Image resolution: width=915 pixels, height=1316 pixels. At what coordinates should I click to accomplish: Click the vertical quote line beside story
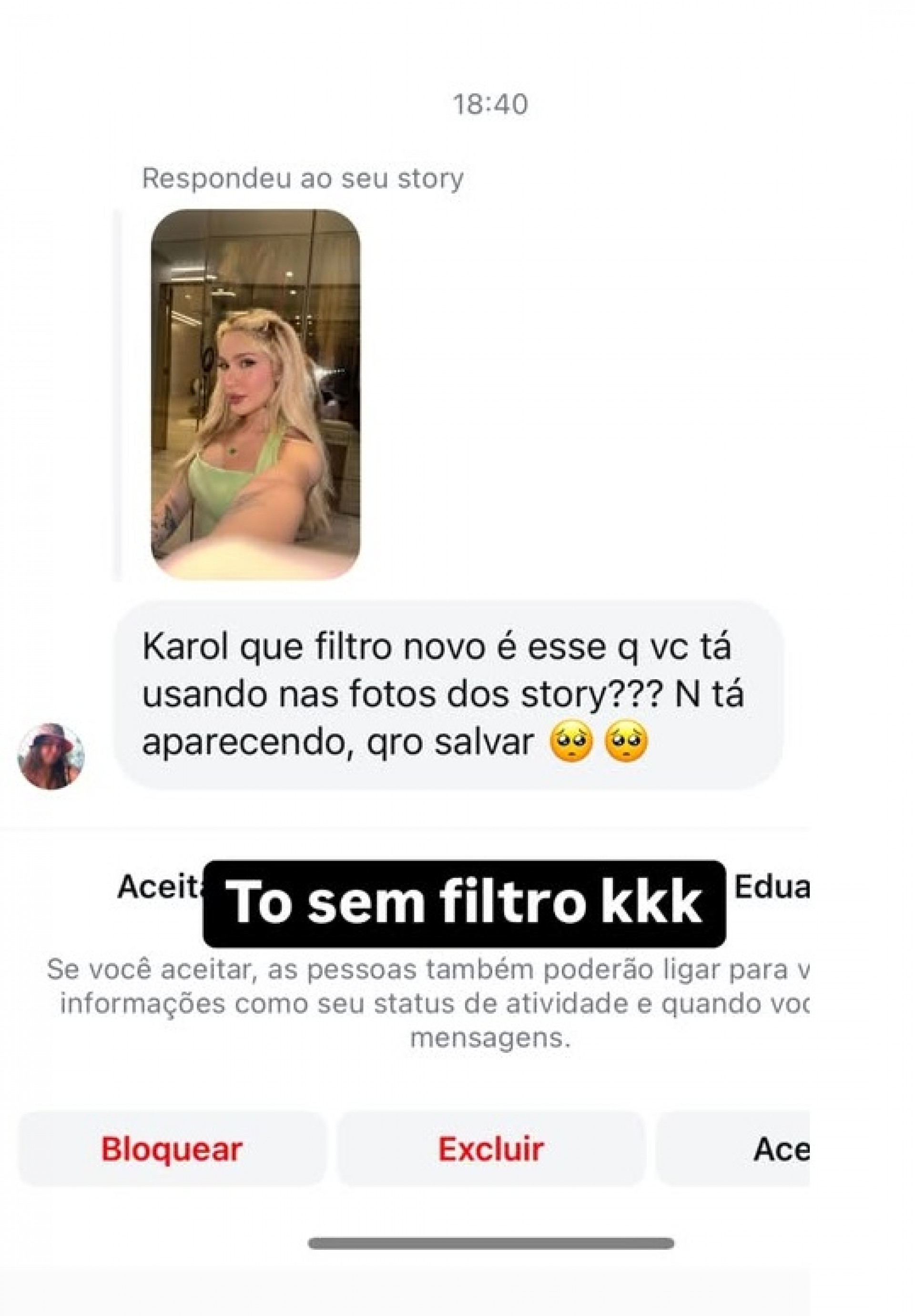[x=117, y=394]
